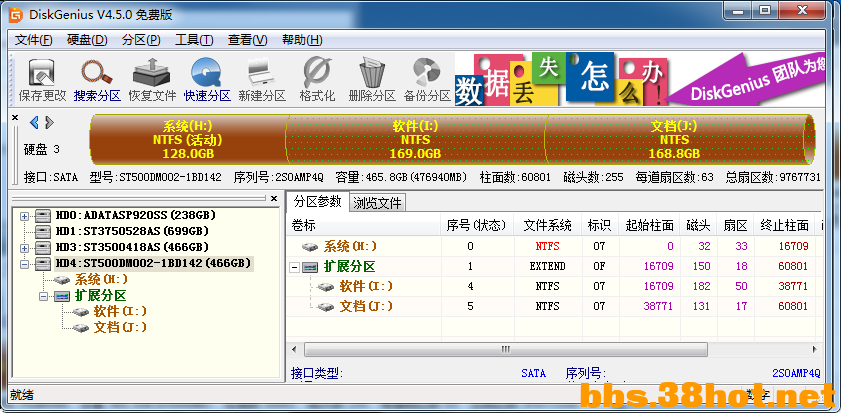Expand the HD3 ST3500418AS tree node
Viewport: 841px width, 413px height.
pyautogui.click(x=24, y=248)
